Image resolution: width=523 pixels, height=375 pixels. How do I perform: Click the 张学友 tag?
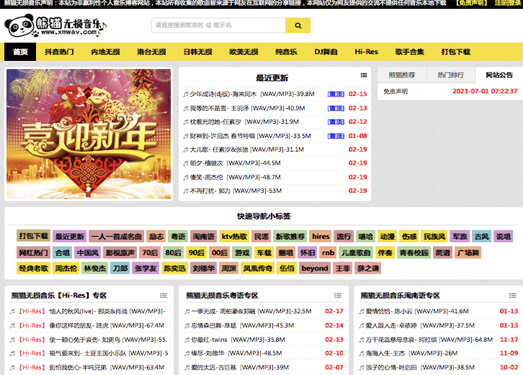(x=145, y=268)
